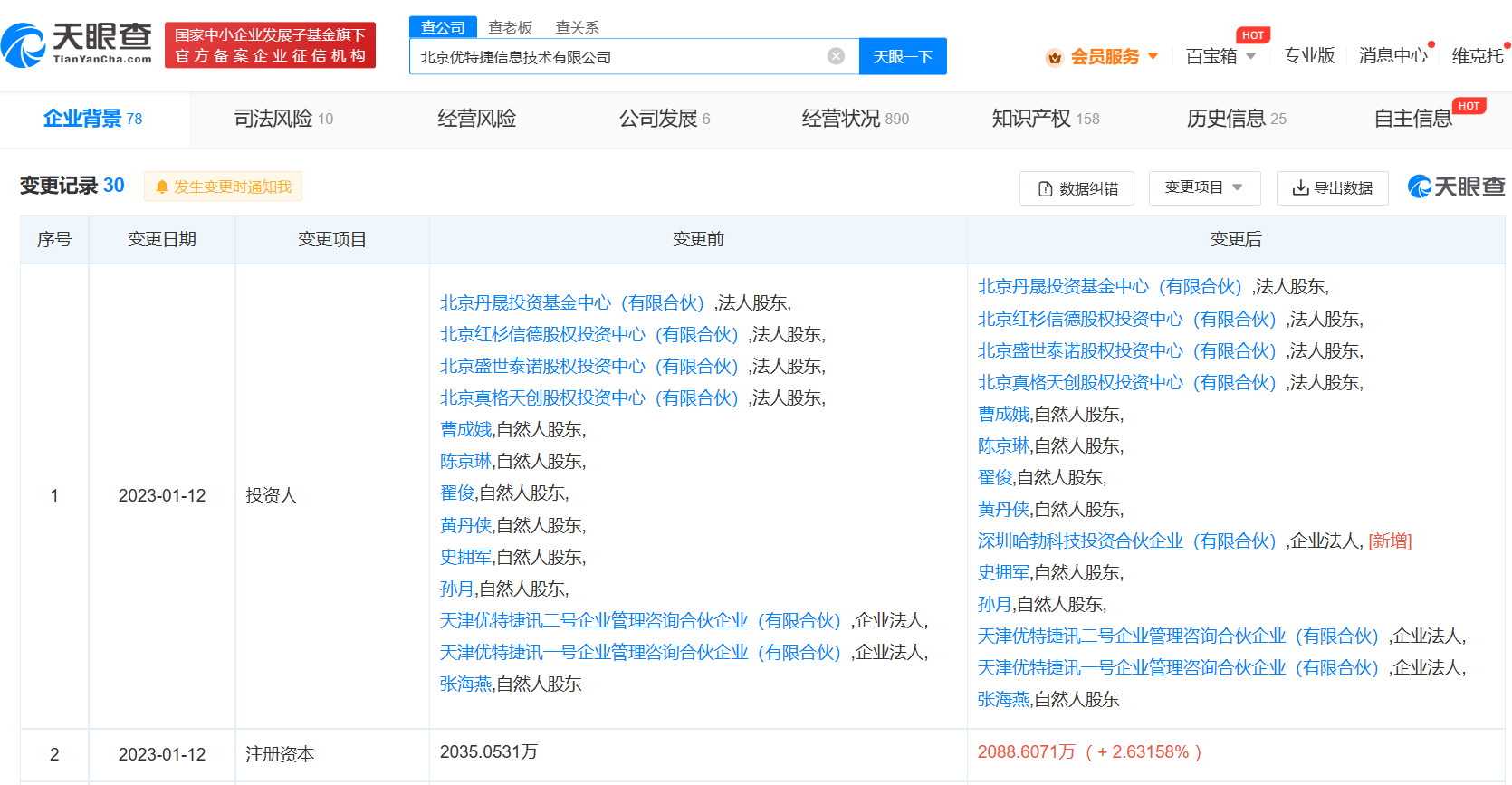Click the bell notification icon
Screen dimensions: 1512x785
coord(162,187)
